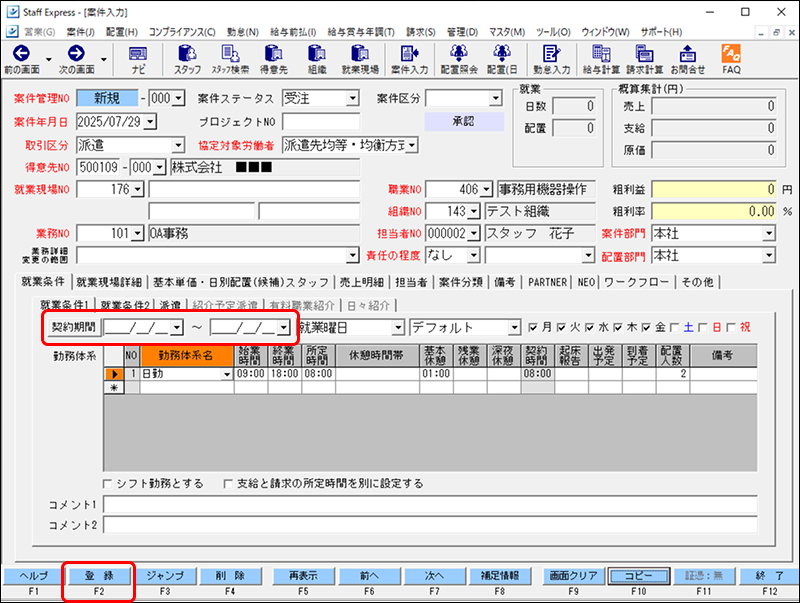The width and height of the screenshot is (800, 603).
Task: Toggle the 火 weekday checkbox
Action: [562, 328]
